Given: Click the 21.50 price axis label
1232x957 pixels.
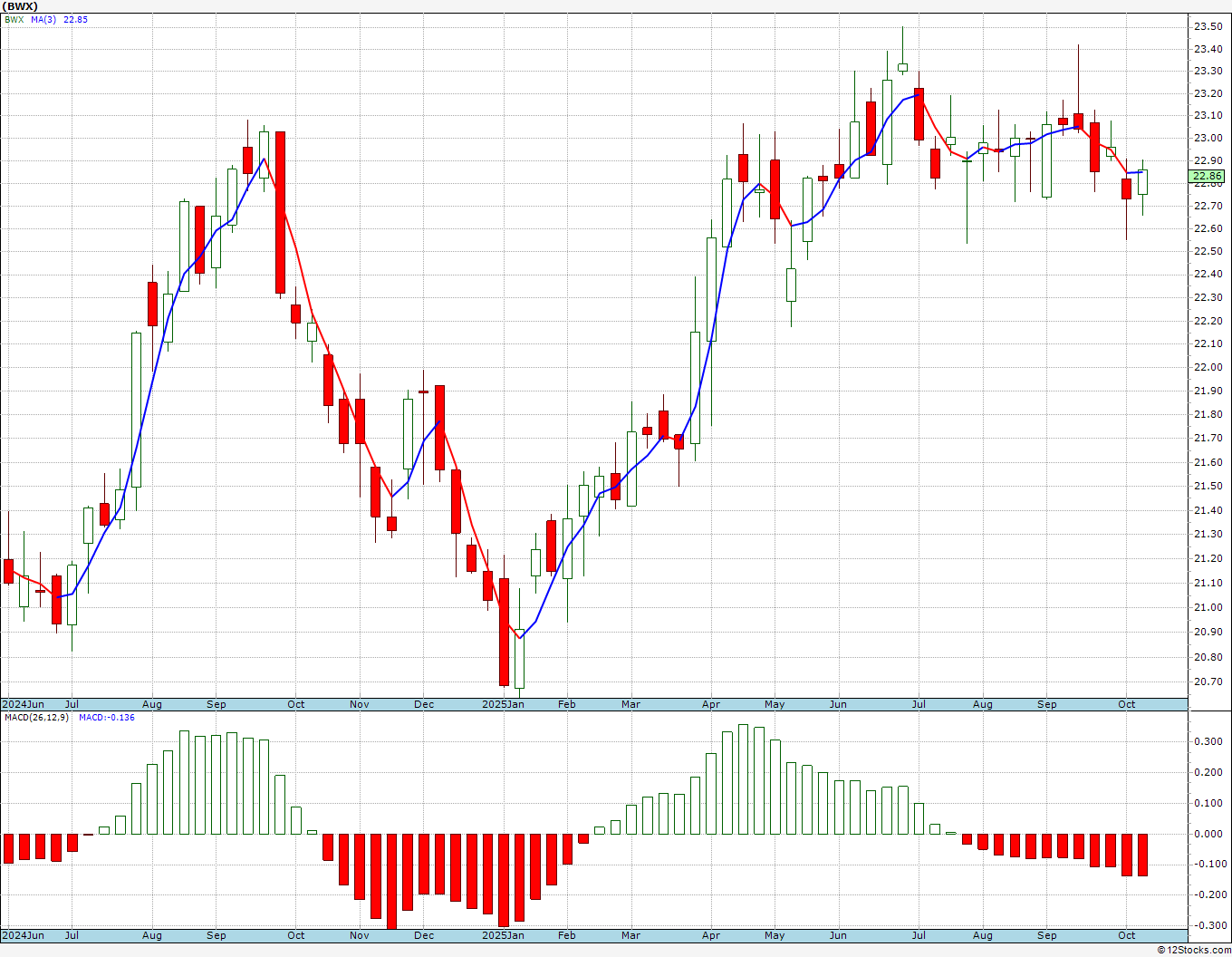Looking at the screenshot, I should pyautogui.click(x=1208, y=486).
